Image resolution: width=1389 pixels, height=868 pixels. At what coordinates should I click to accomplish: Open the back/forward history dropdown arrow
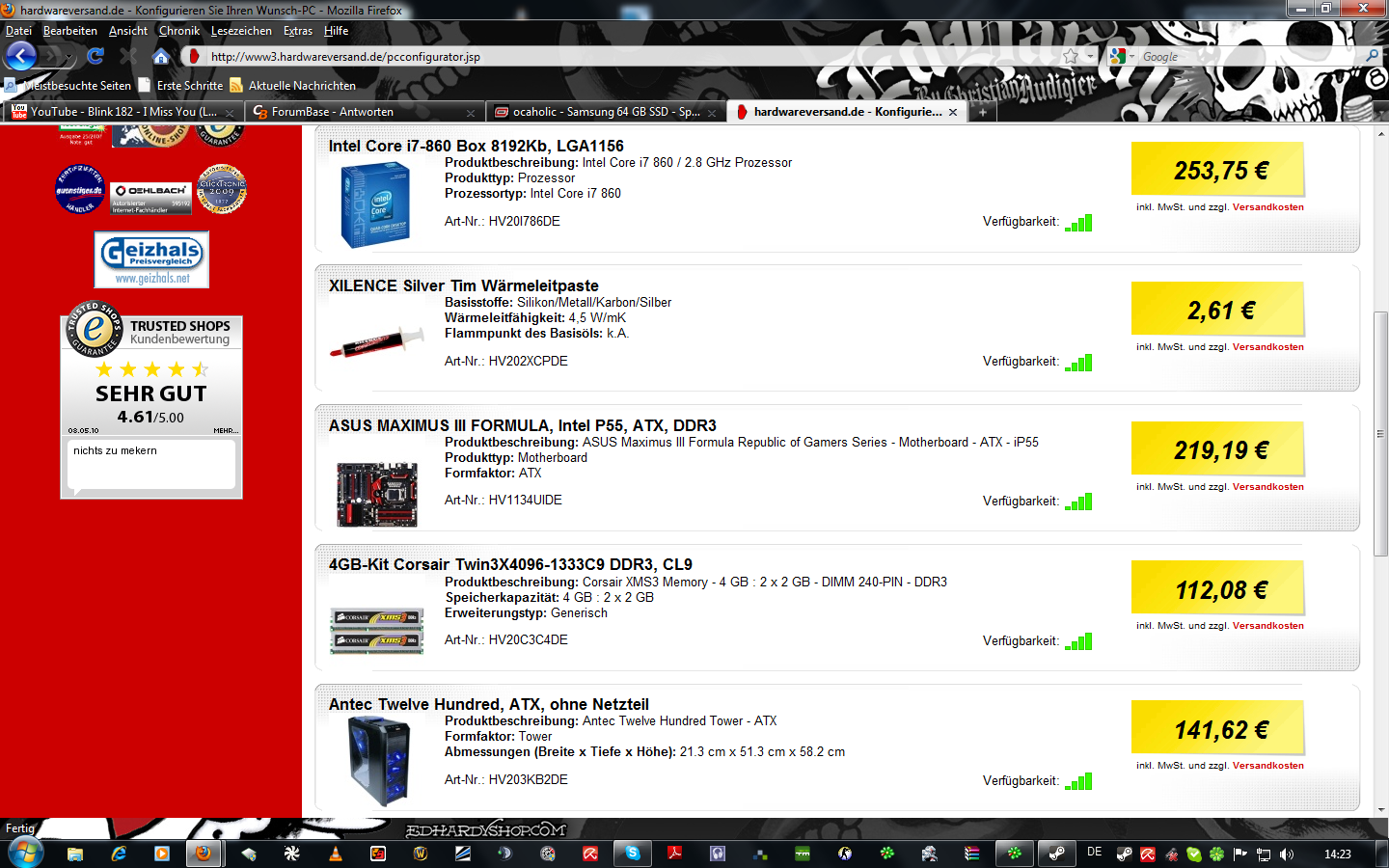(x=70, y=57)
